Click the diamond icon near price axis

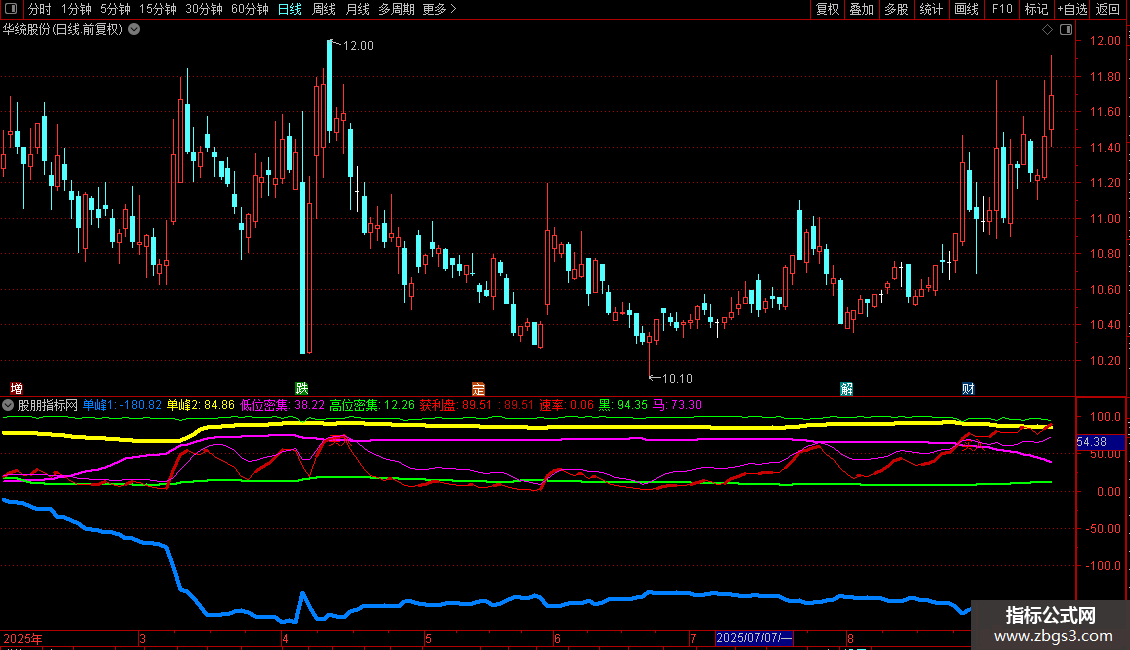pos(1047,30)
